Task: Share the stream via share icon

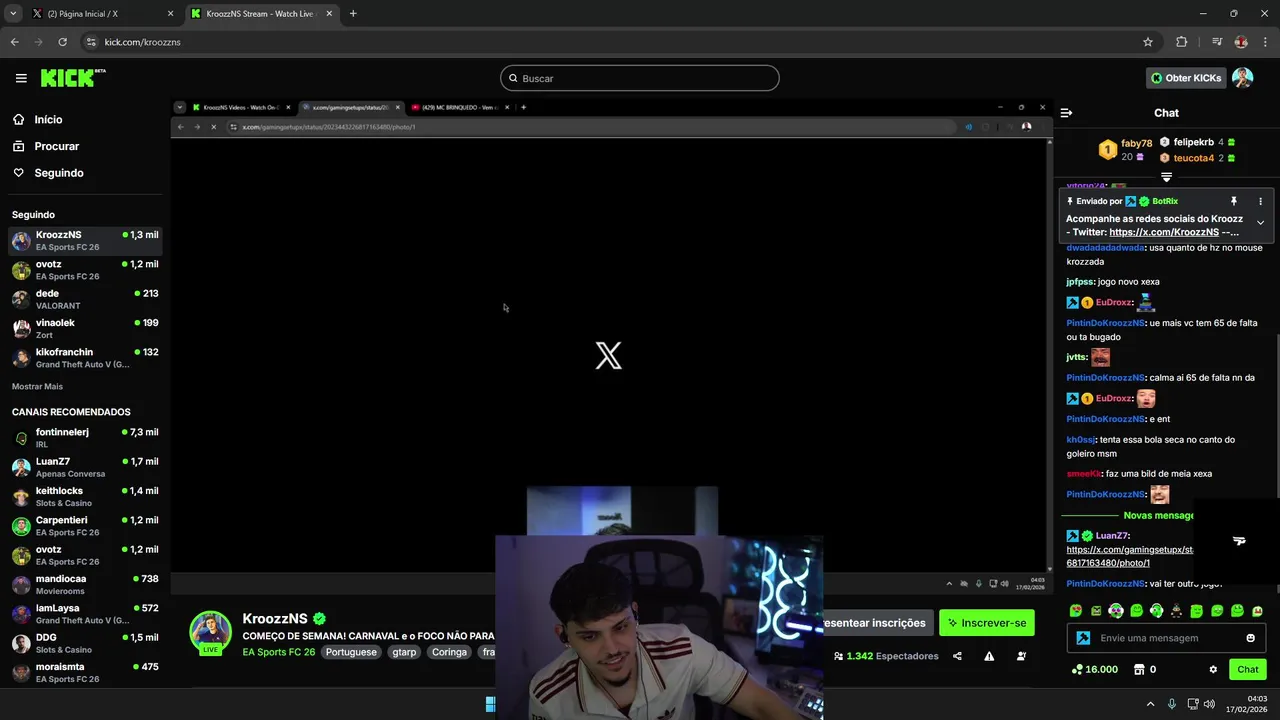Action: (x=957, y=656)
